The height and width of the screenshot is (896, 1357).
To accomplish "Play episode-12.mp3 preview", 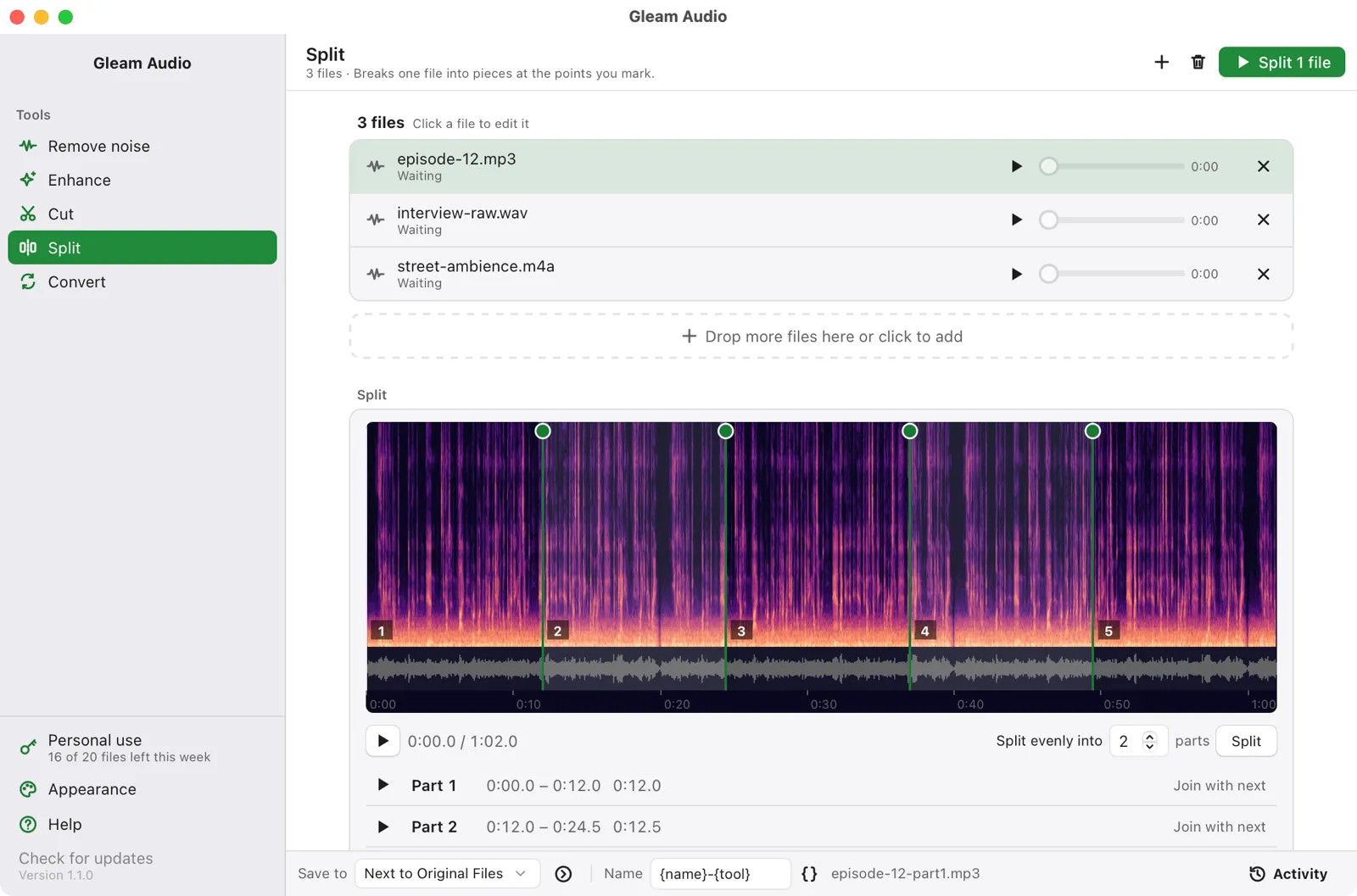I will (1016, 166).
